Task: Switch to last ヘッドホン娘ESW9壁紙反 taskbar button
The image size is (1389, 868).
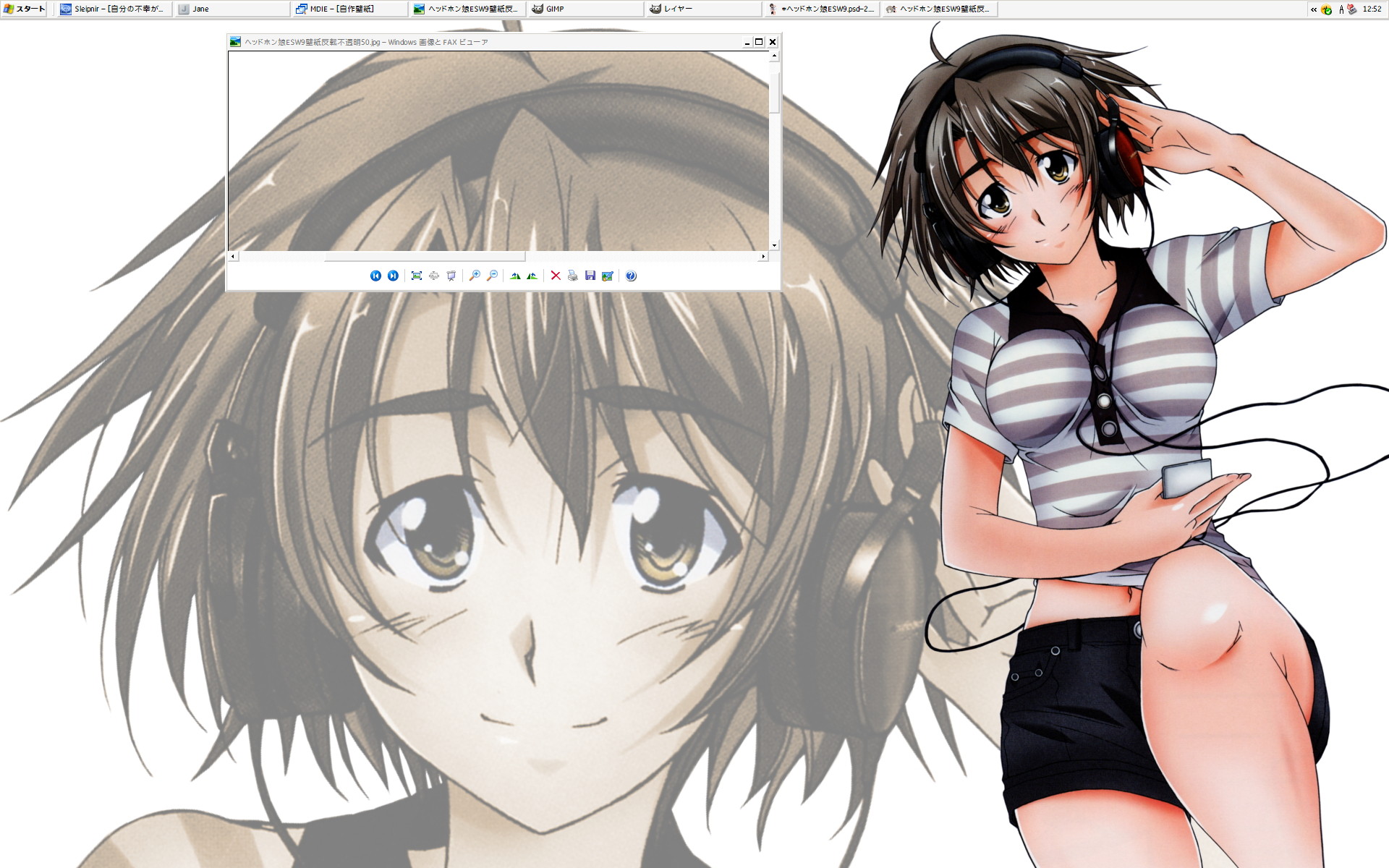Action: [x=939, y=9]
